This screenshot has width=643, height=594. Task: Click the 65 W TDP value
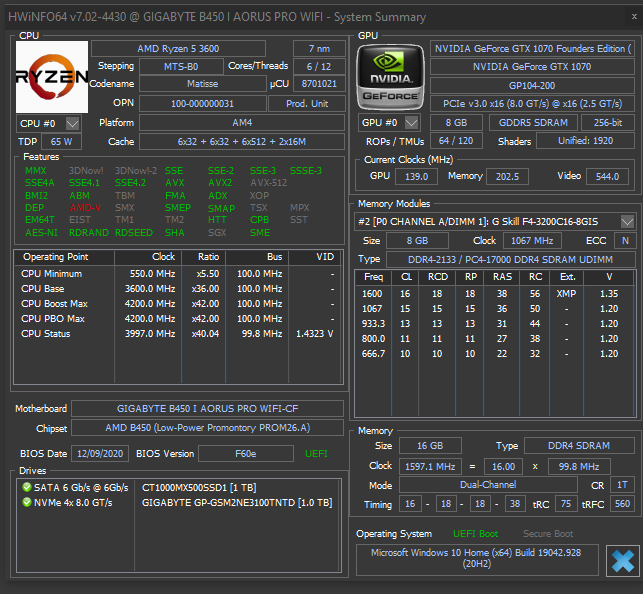pos(62,142)
